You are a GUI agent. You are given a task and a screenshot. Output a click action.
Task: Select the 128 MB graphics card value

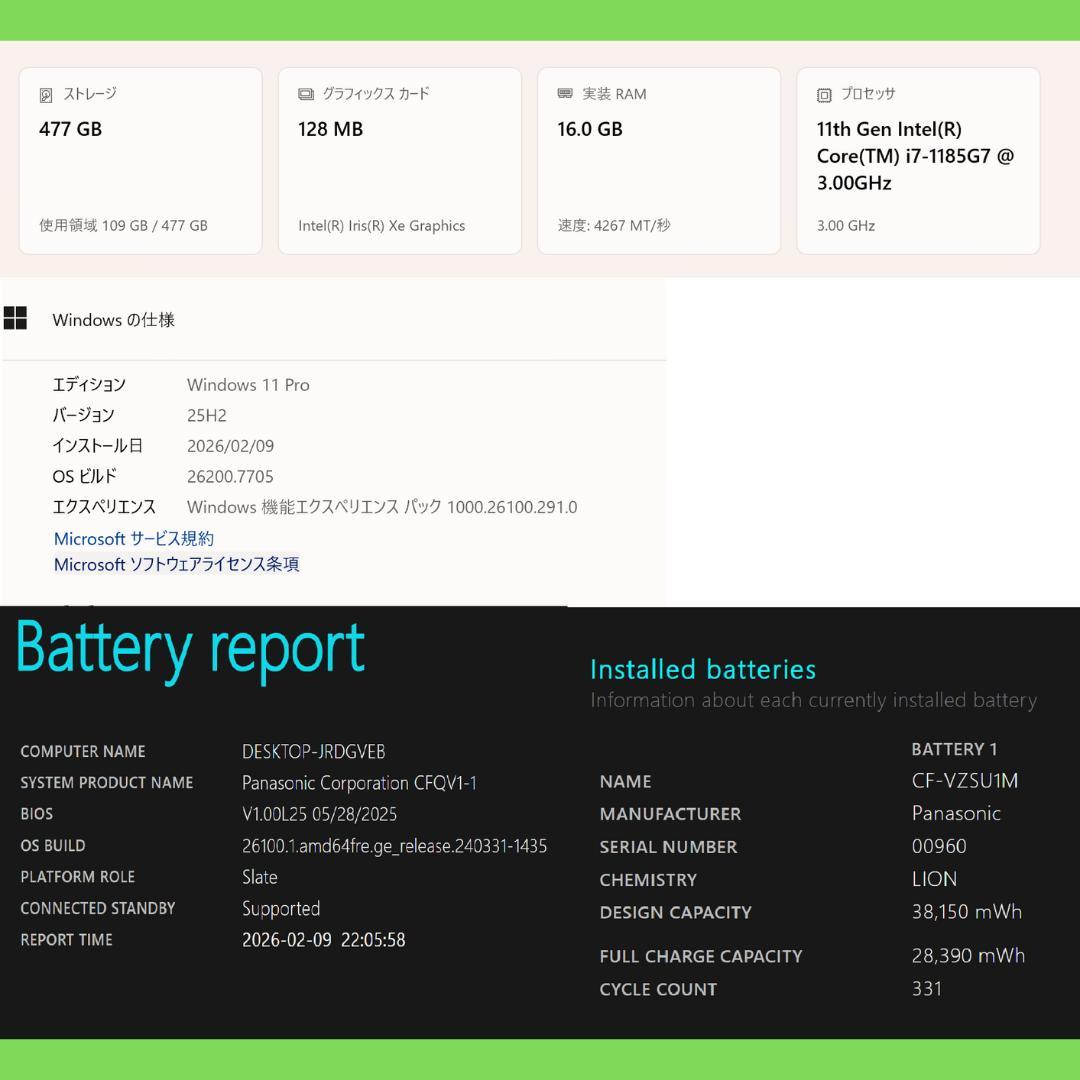(x=330, y=129)
